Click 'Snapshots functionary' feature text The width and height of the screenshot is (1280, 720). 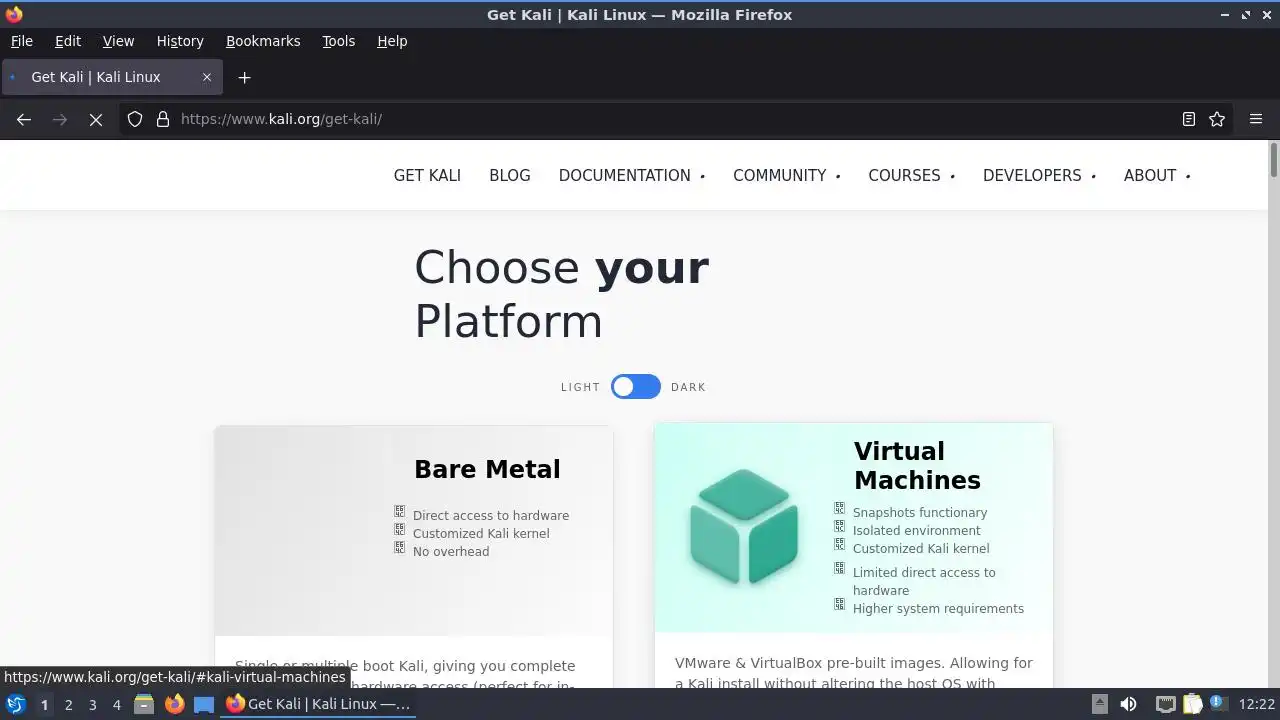coord(920,513)
